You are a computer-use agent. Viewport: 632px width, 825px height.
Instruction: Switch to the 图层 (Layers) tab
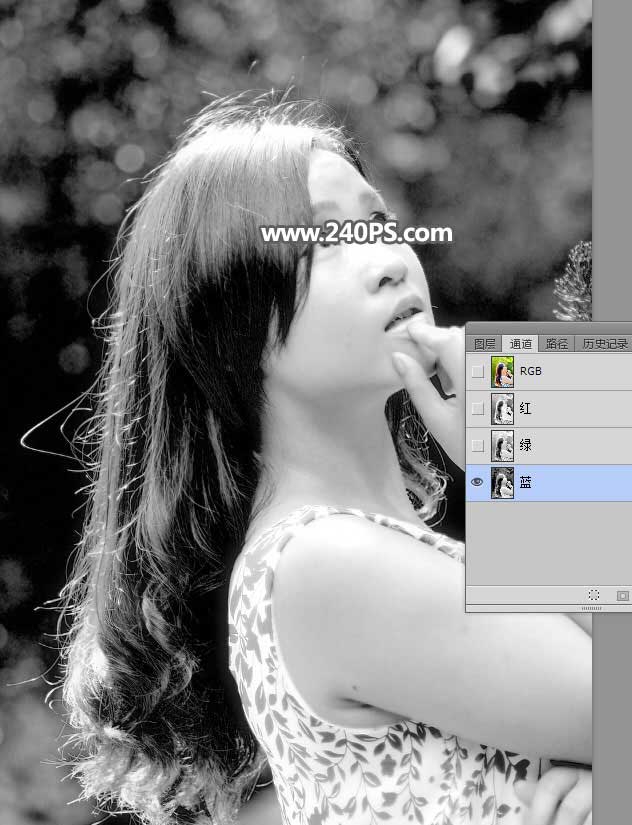(x=484, y=344)
